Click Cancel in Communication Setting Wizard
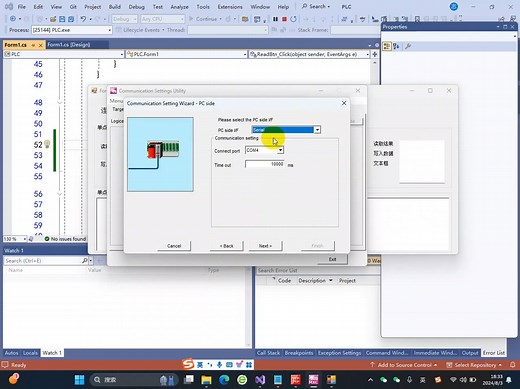The height and width of the screenshot is (389, 520). point(174,246)
